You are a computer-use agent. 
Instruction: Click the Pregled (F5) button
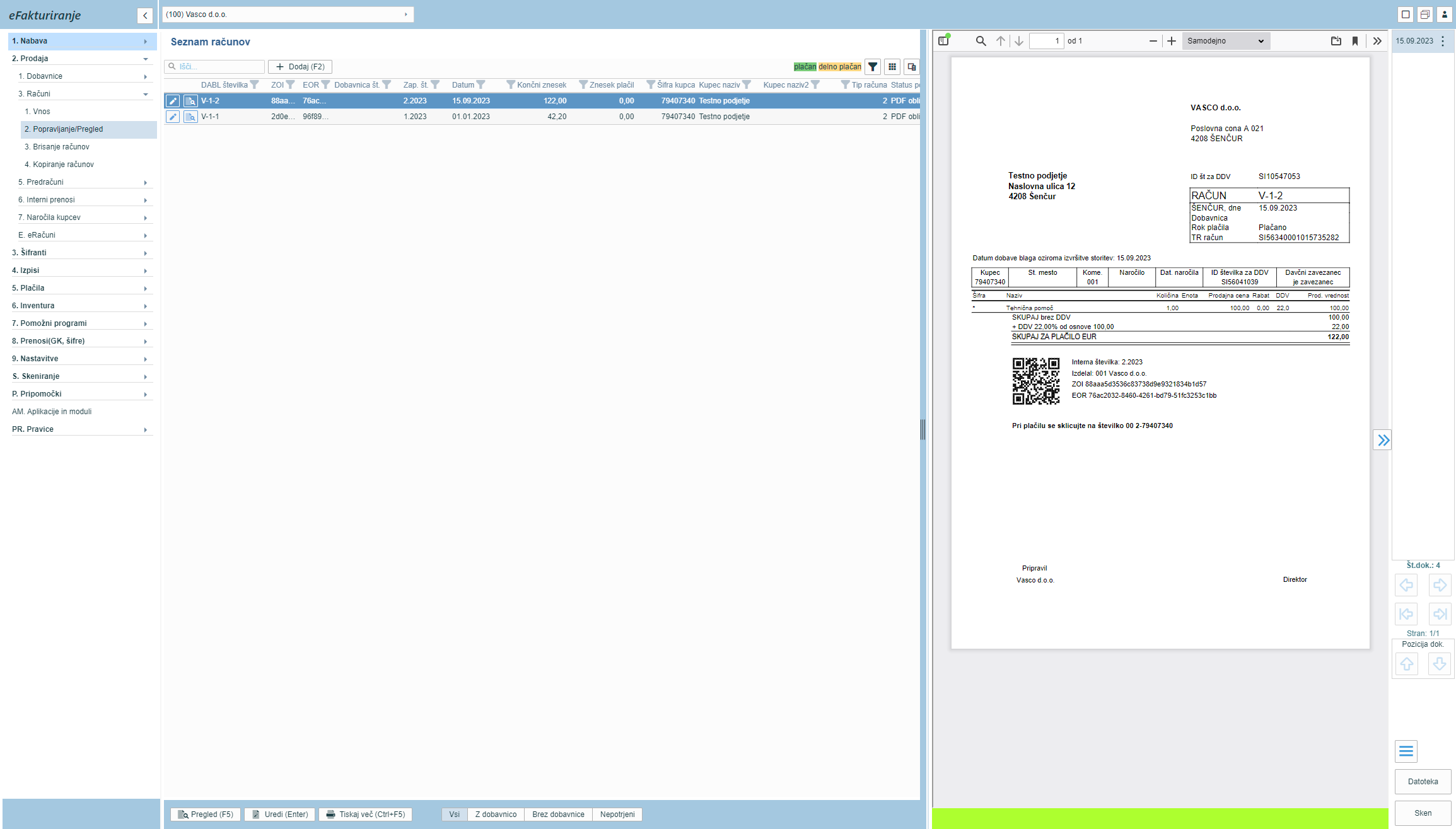pyautogui.click(x=206, y=815)
